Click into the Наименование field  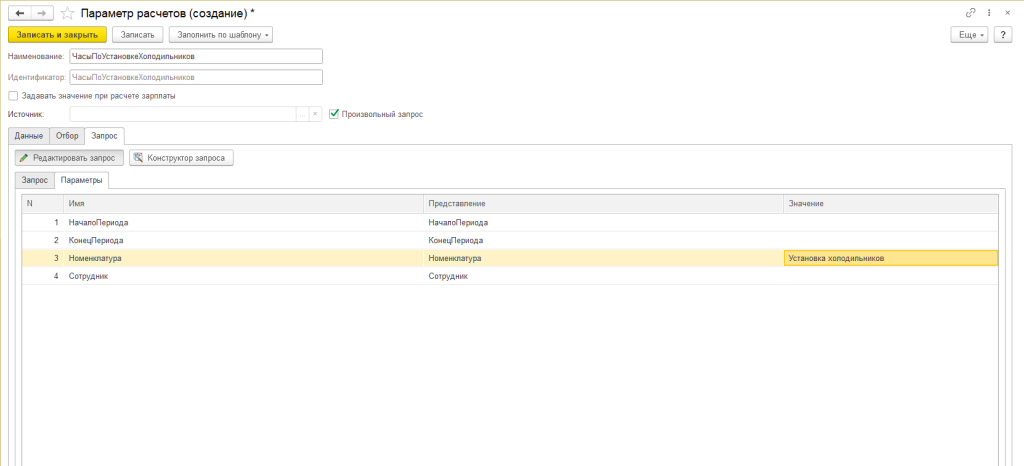click(x=195, y=57)
